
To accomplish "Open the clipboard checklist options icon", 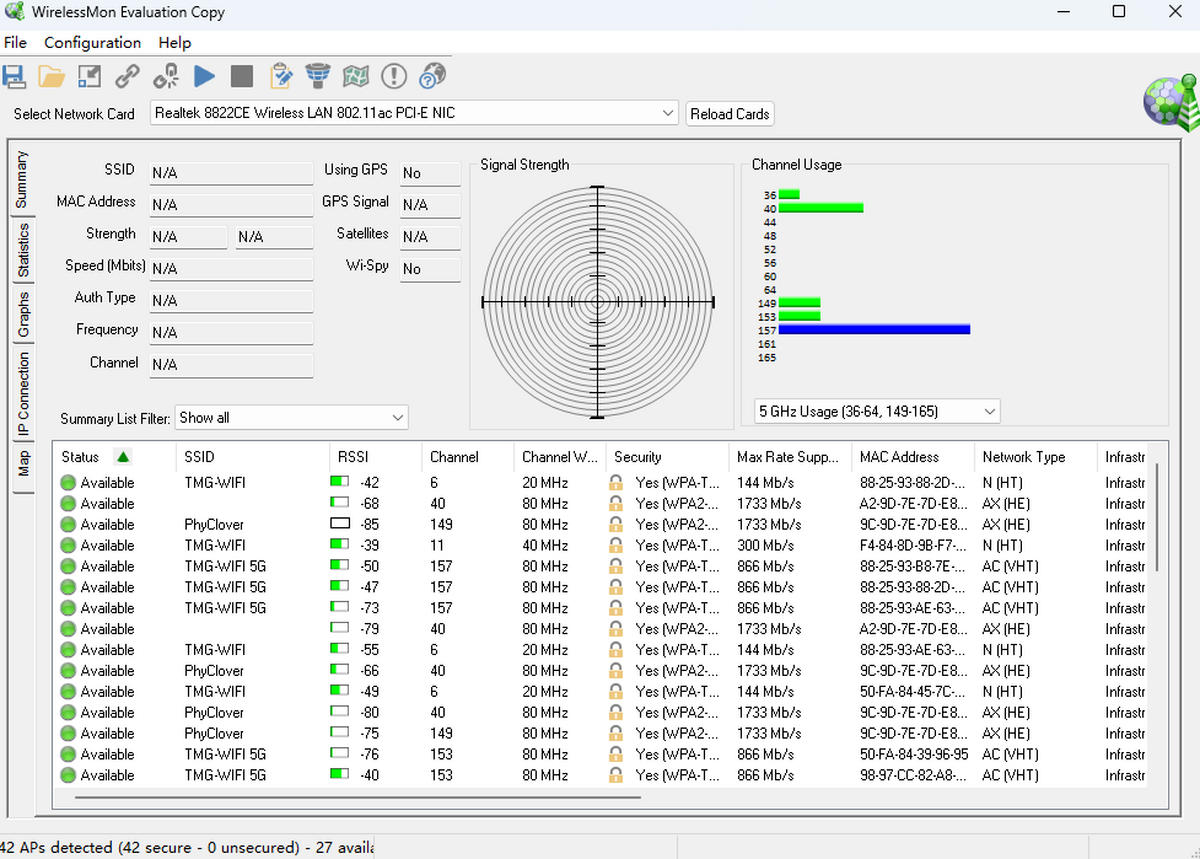I will (x=280, y=76).
